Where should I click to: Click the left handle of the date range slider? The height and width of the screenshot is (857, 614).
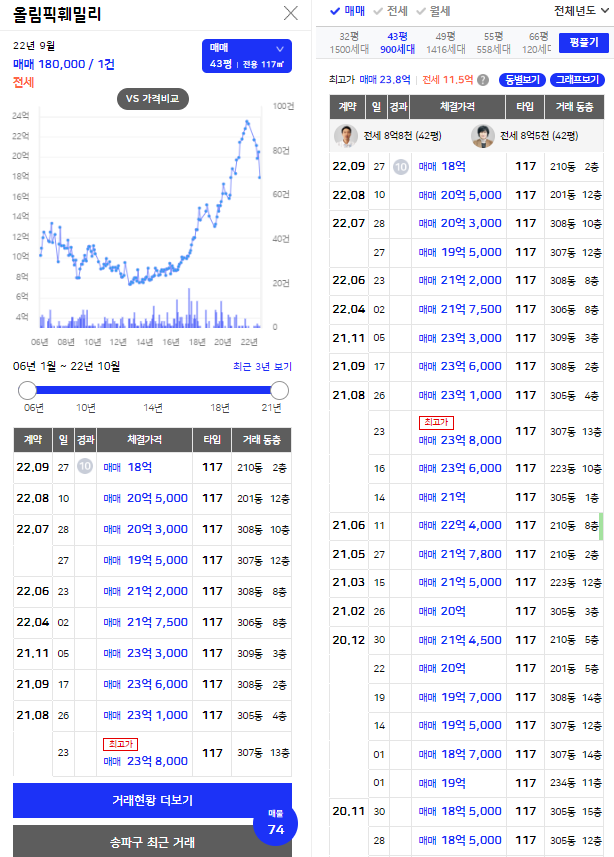tap(27, 390)
